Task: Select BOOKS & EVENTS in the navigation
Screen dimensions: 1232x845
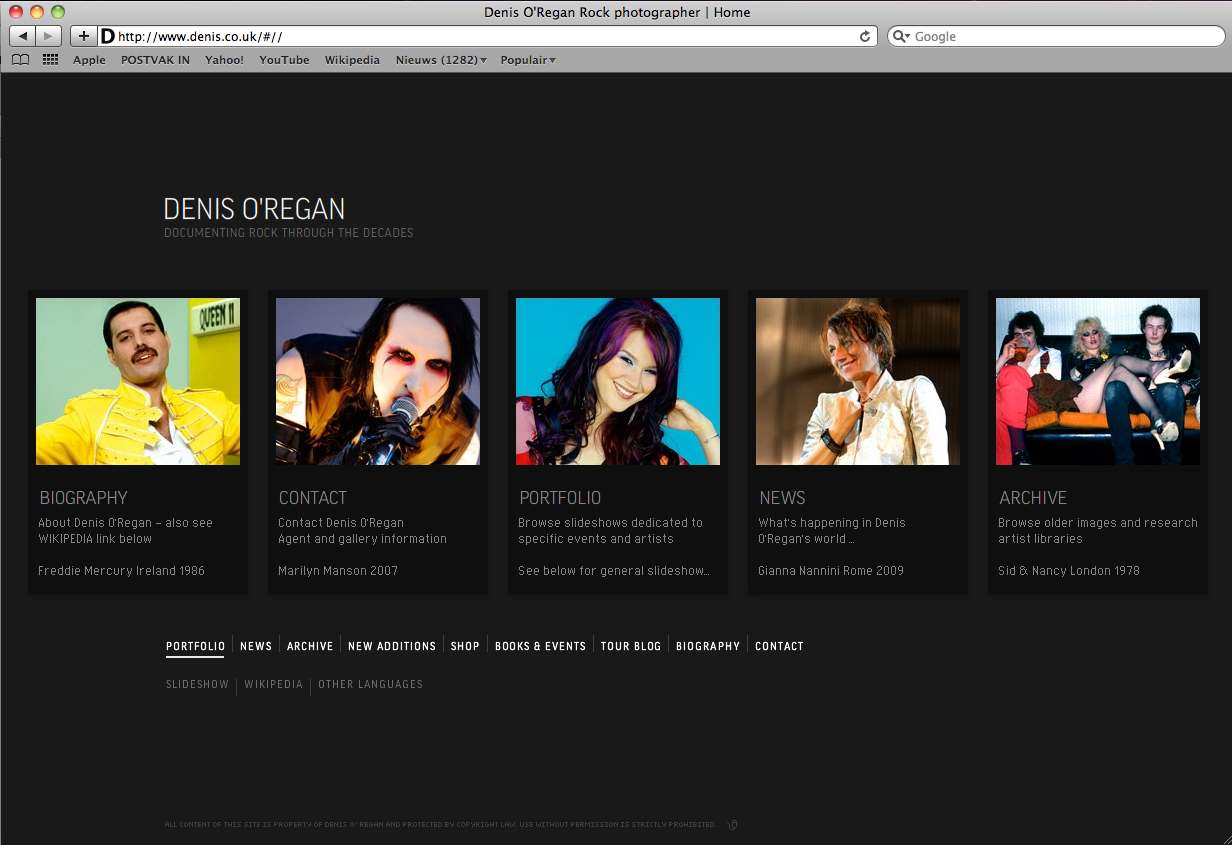Action: (x=540, y=646)
